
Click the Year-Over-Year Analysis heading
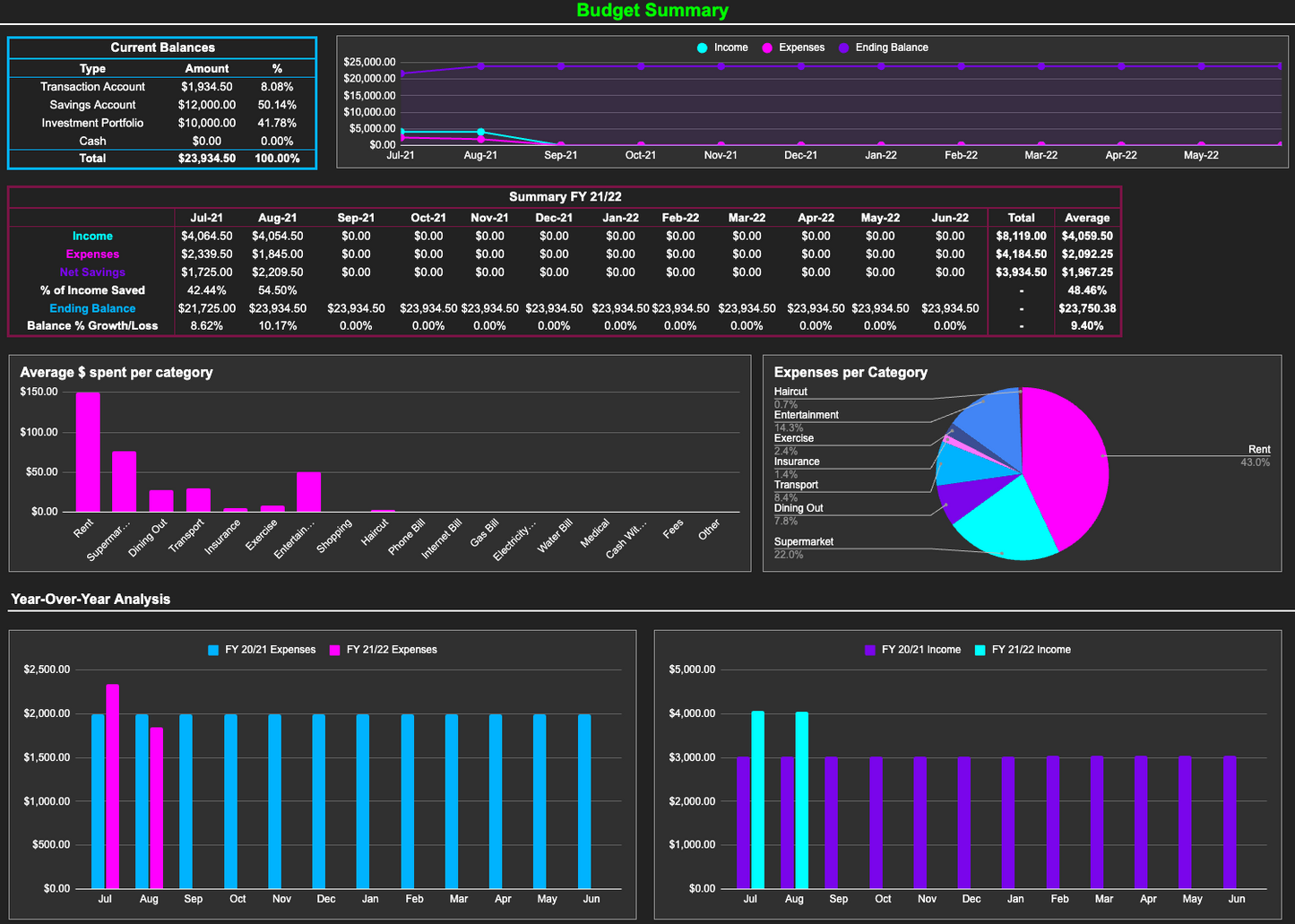(89, 600)
